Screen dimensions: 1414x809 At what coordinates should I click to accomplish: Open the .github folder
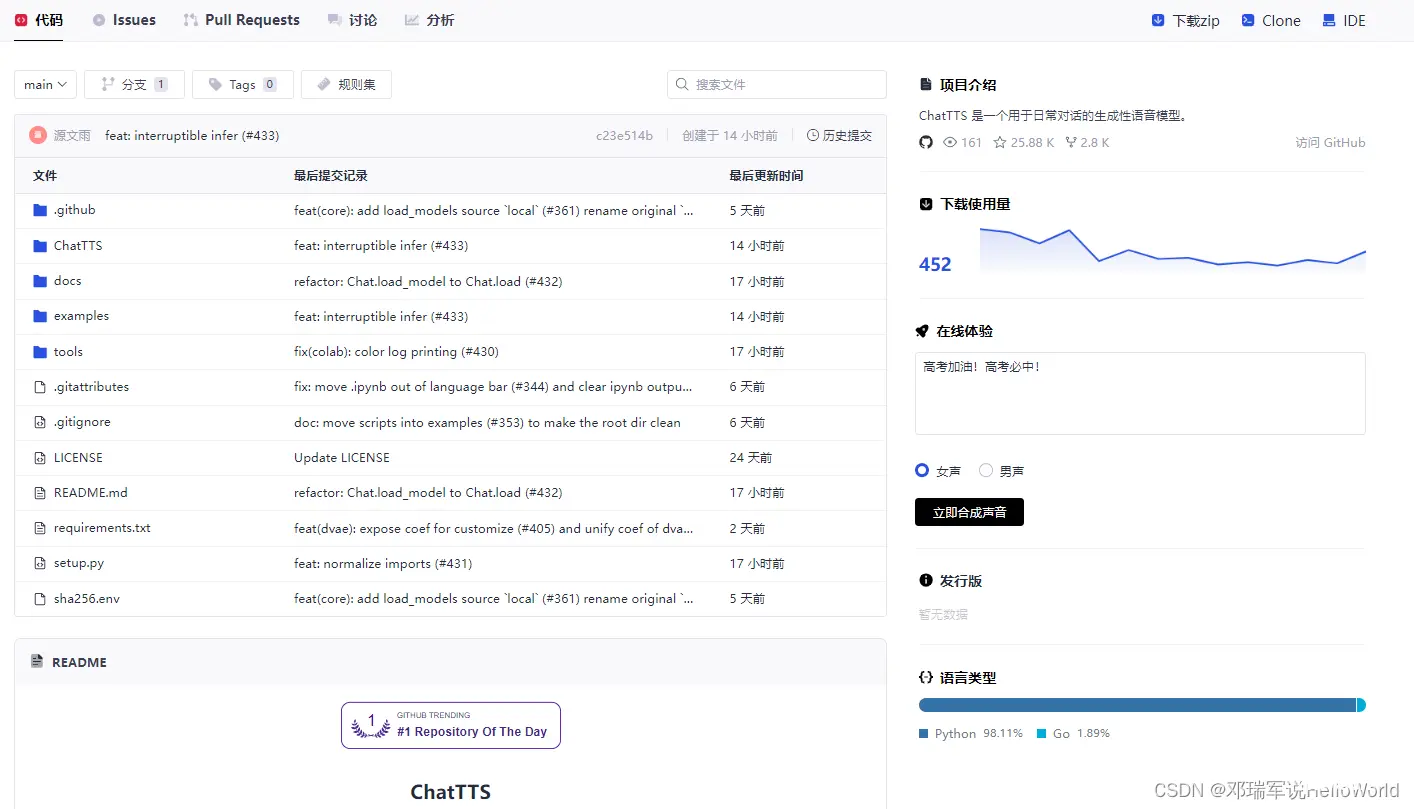point(74,210)
